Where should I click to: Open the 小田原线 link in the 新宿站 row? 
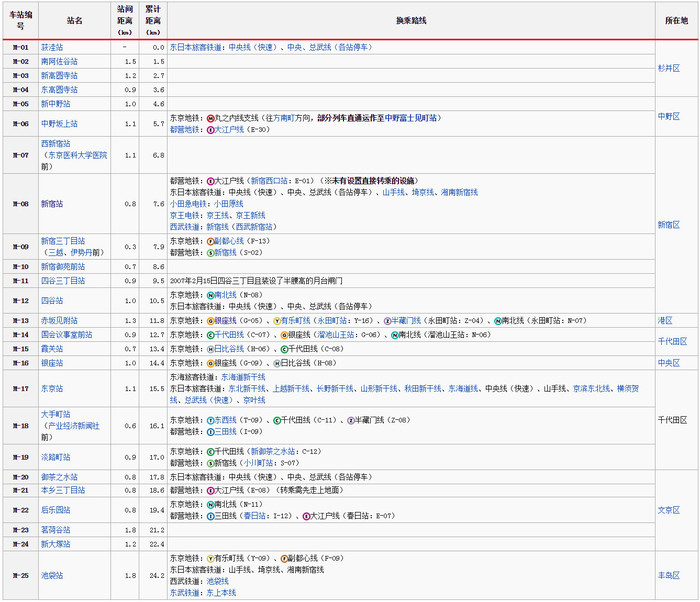pyautogui.click(x=228, y=204)
